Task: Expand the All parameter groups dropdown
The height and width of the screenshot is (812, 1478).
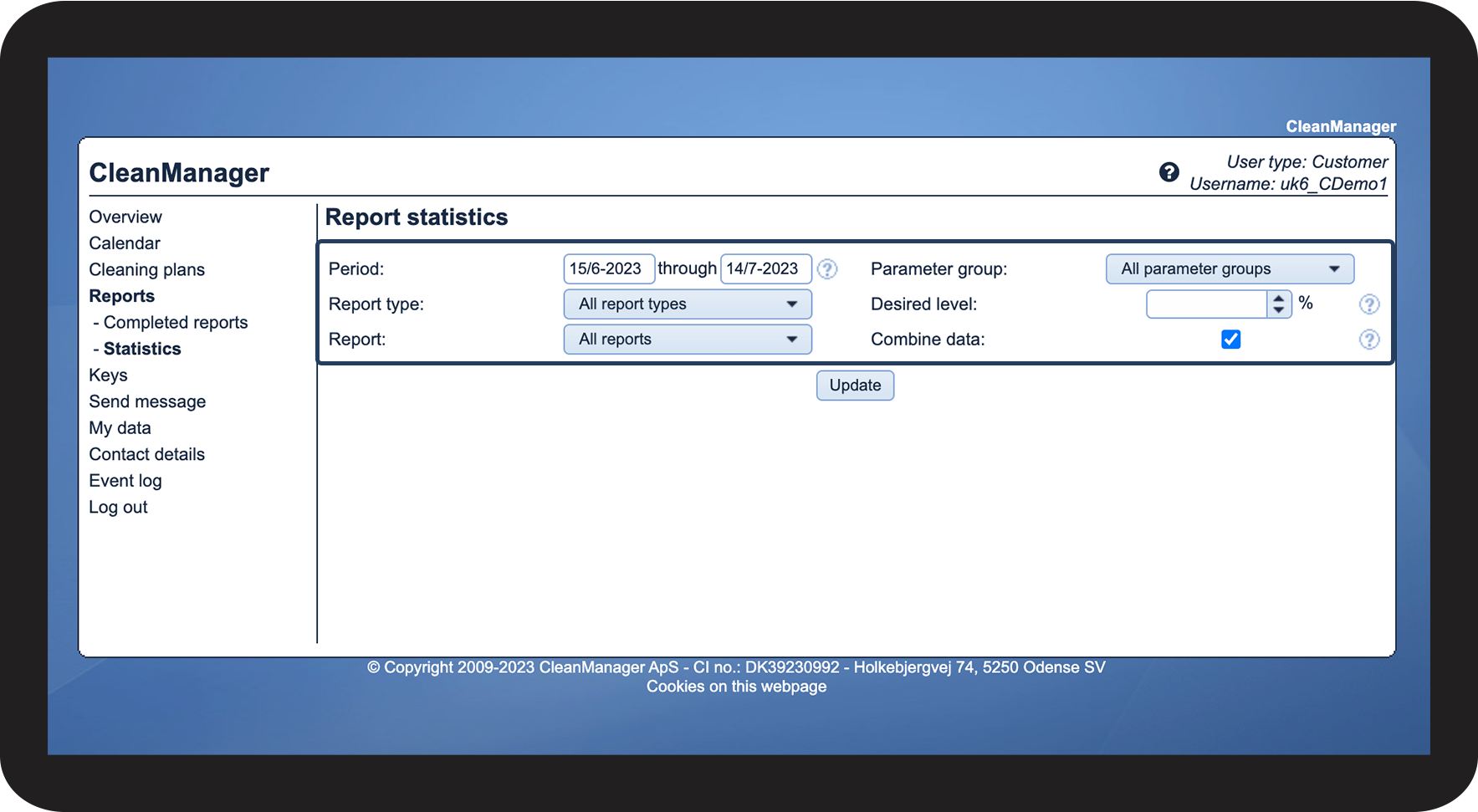Action: pos(1230,269)
